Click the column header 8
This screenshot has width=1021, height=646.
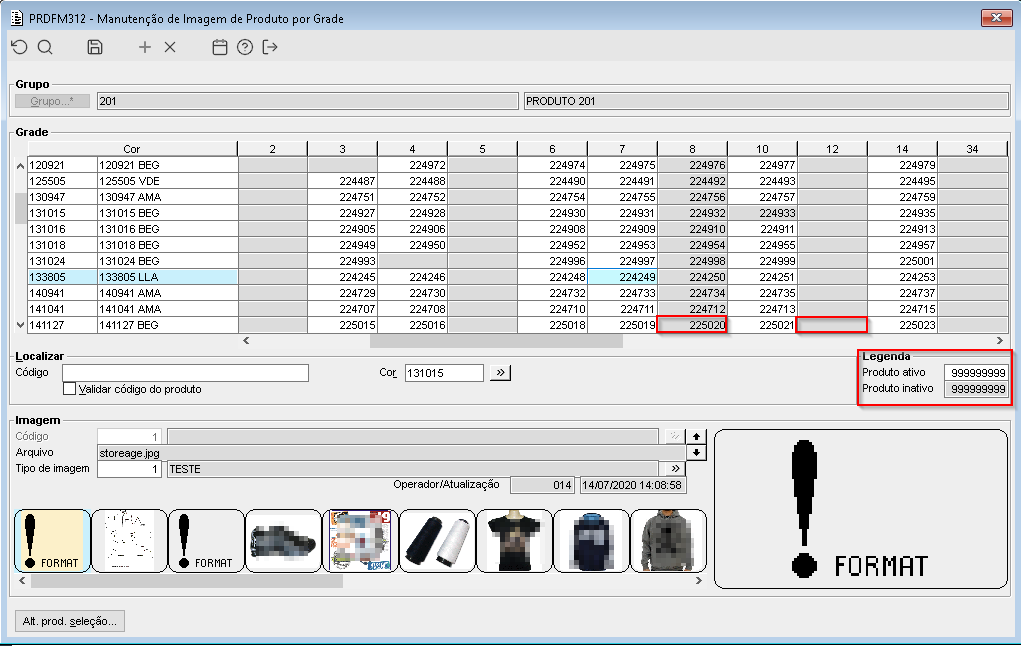692,149
